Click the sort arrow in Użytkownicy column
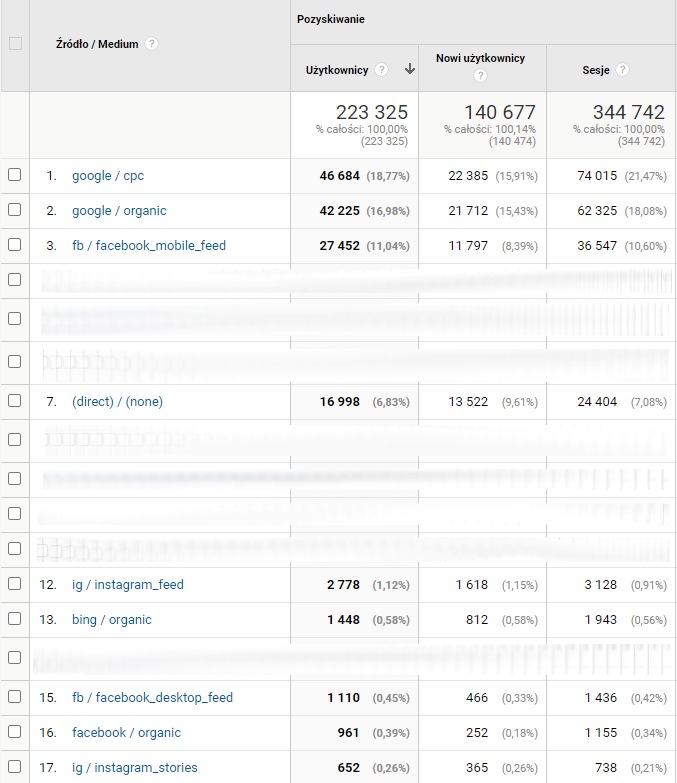Image resolution: width=677 pixels, height=783 pixels. [x=409, y=70]
